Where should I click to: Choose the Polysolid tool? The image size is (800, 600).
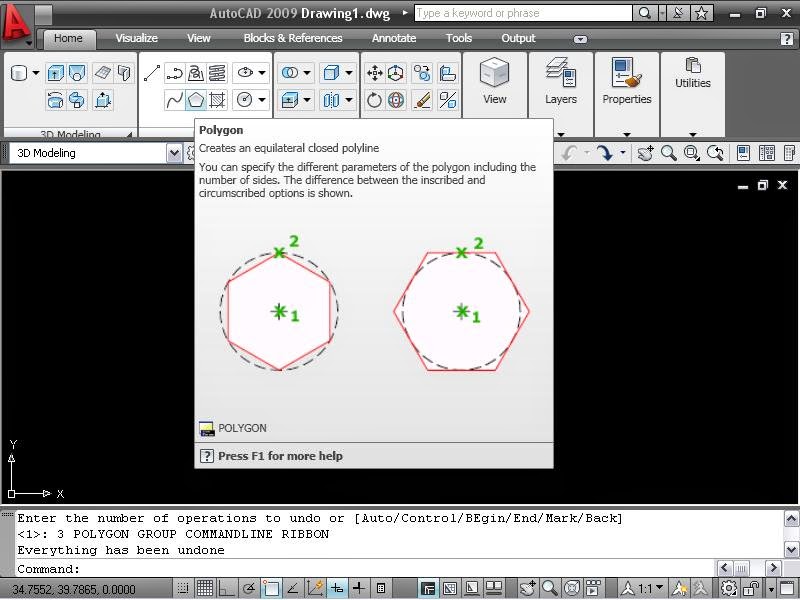pyautogui.click(x=124, y=73)
